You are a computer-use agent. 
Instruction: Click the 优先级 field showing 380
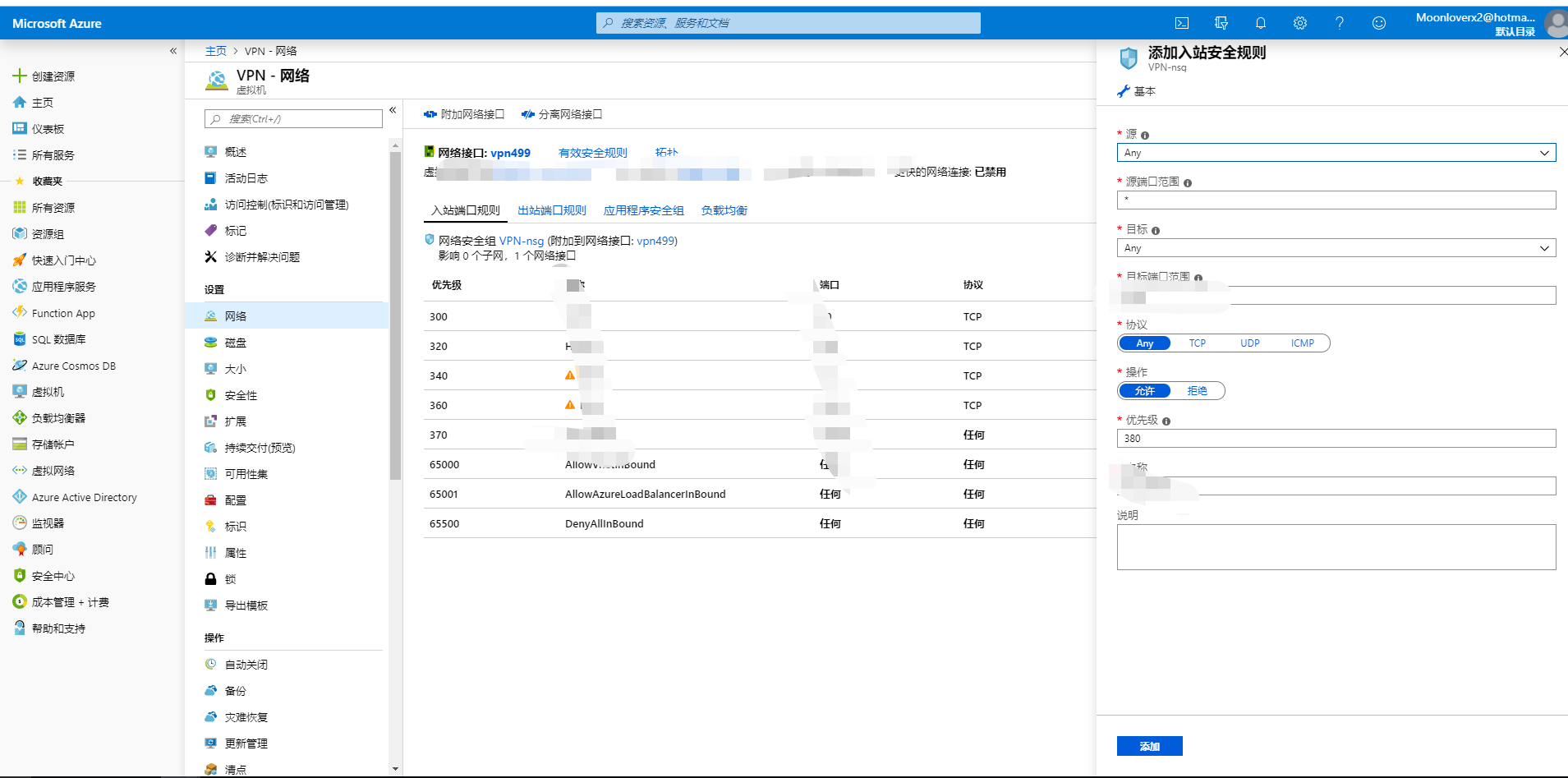(1336, 438)
